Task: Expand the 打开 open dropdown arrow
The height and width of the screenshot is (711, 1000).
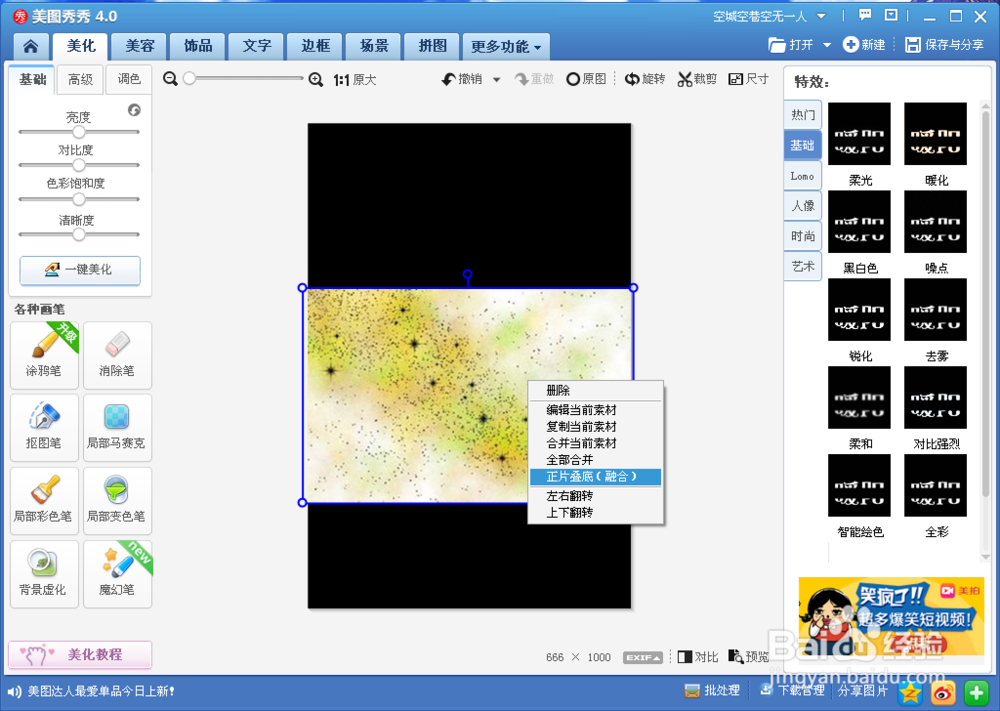Action: (x=827, y=45)
